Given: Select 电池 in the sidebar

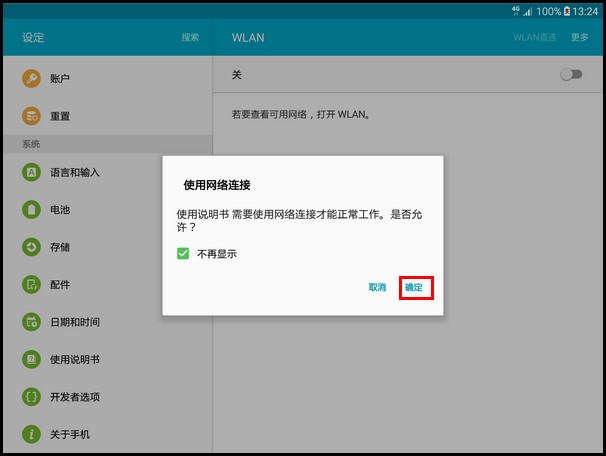Looking at the screenshot, I should [x=107, y=209].
